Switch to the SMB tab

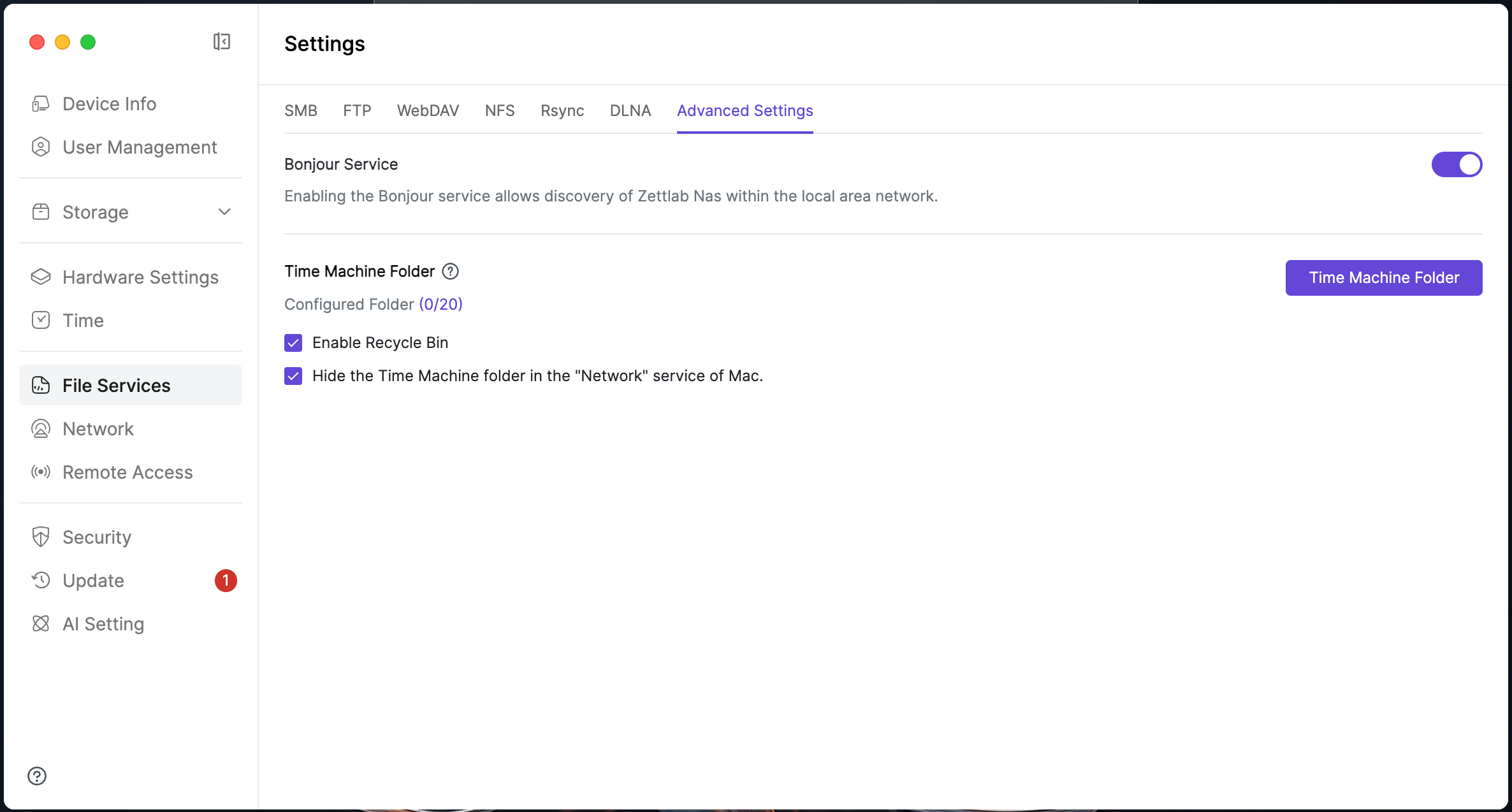(300, 111)
